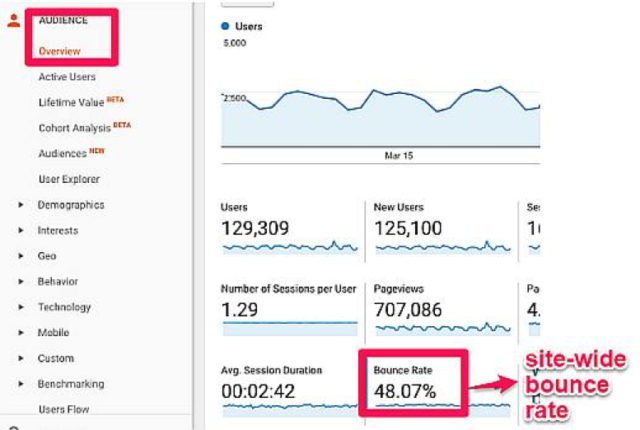
Task: Open Cohort Analysis report
Action: coord(76,128)
